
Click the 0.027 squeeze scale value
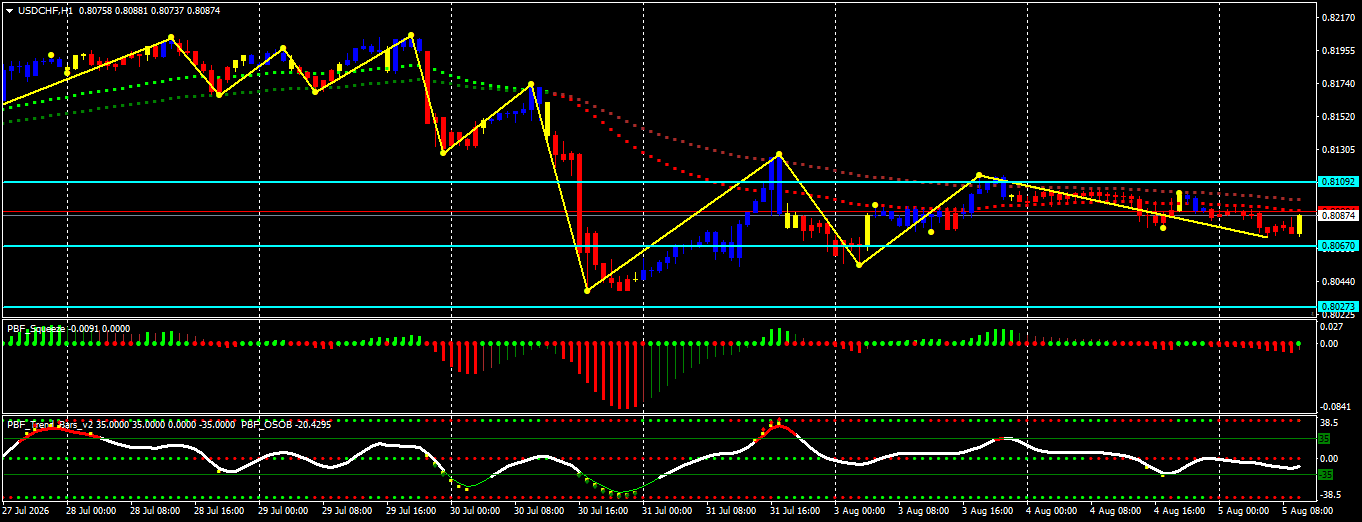(x=1331, y=326)
